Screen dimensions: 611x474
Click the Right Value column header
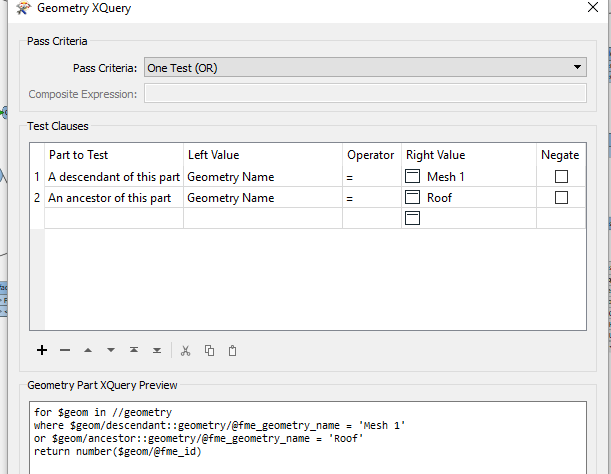469,155
